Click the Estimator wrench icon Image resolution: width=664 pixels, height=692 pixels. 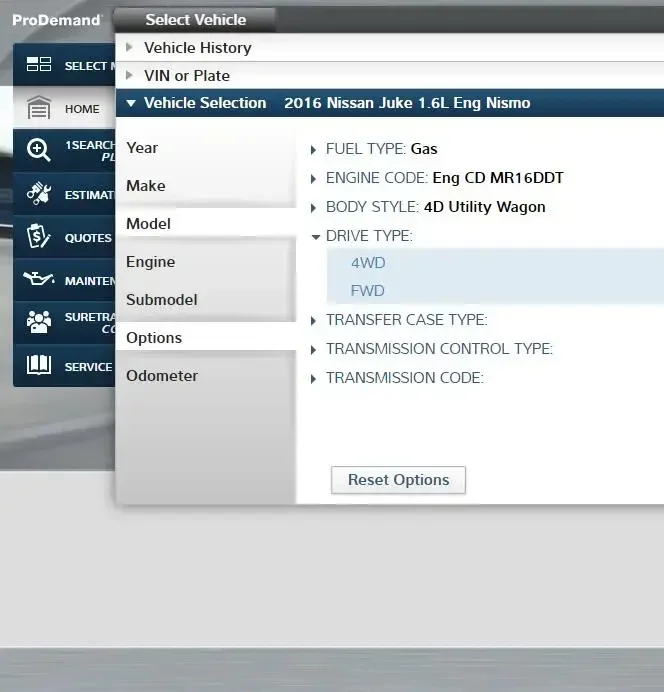click(x=39, y=193)
